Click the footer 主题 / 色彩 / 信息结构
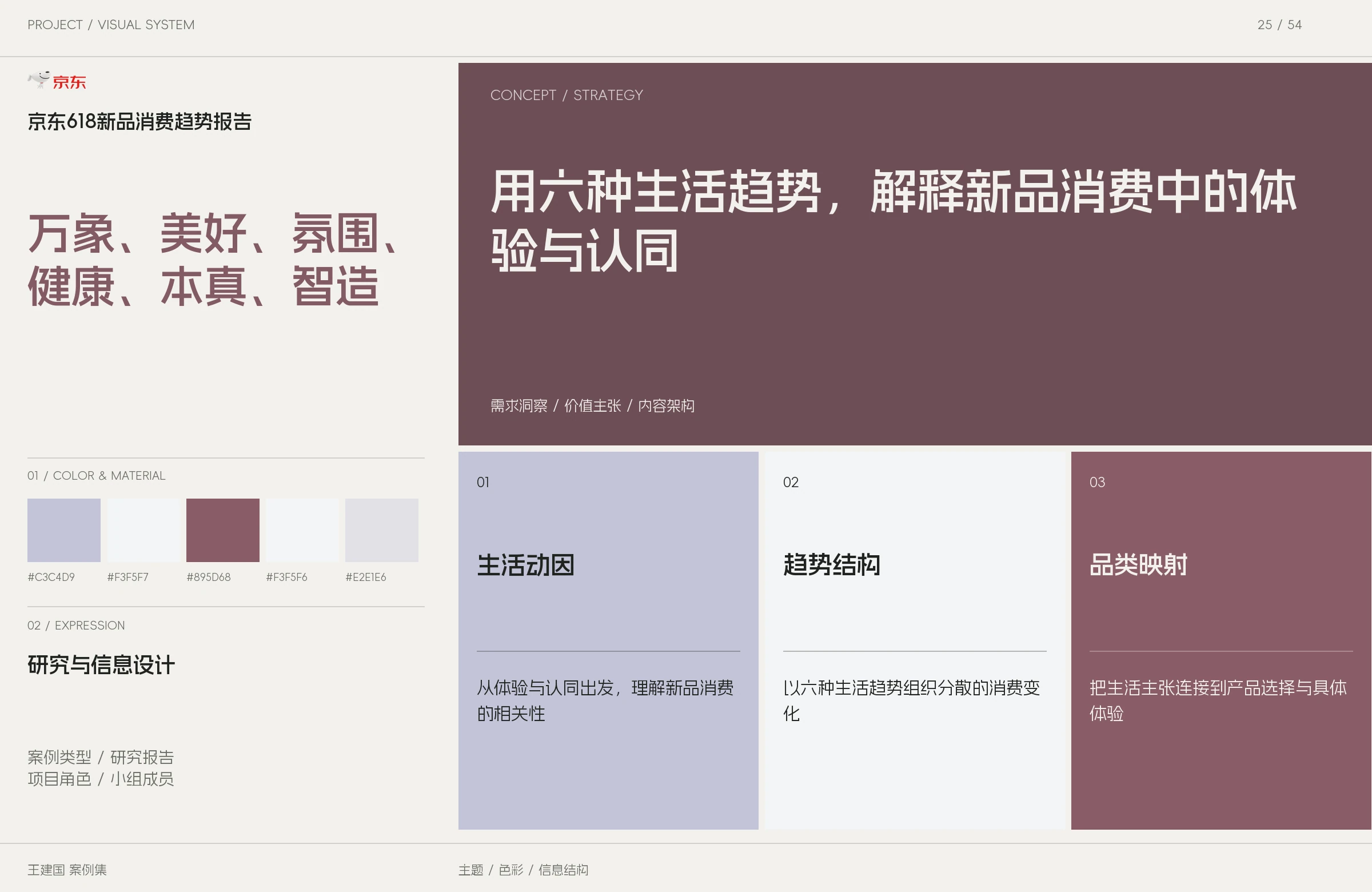Screen dimensions: 1372x892 (524, 870)
